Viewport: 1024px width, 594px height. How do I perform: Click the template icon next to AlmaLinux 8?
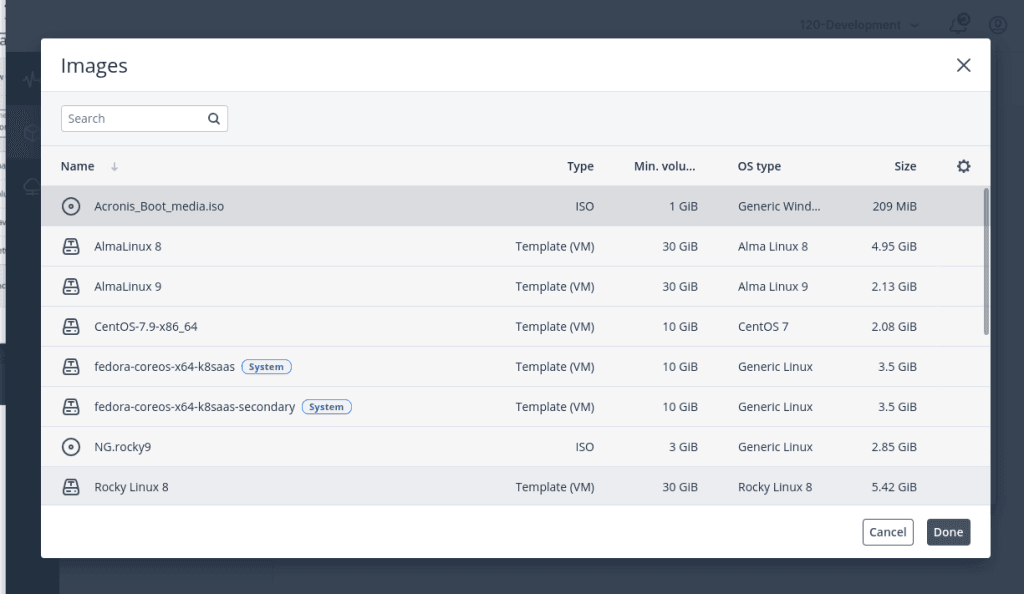pyautogui.click(x=71, y=247)
